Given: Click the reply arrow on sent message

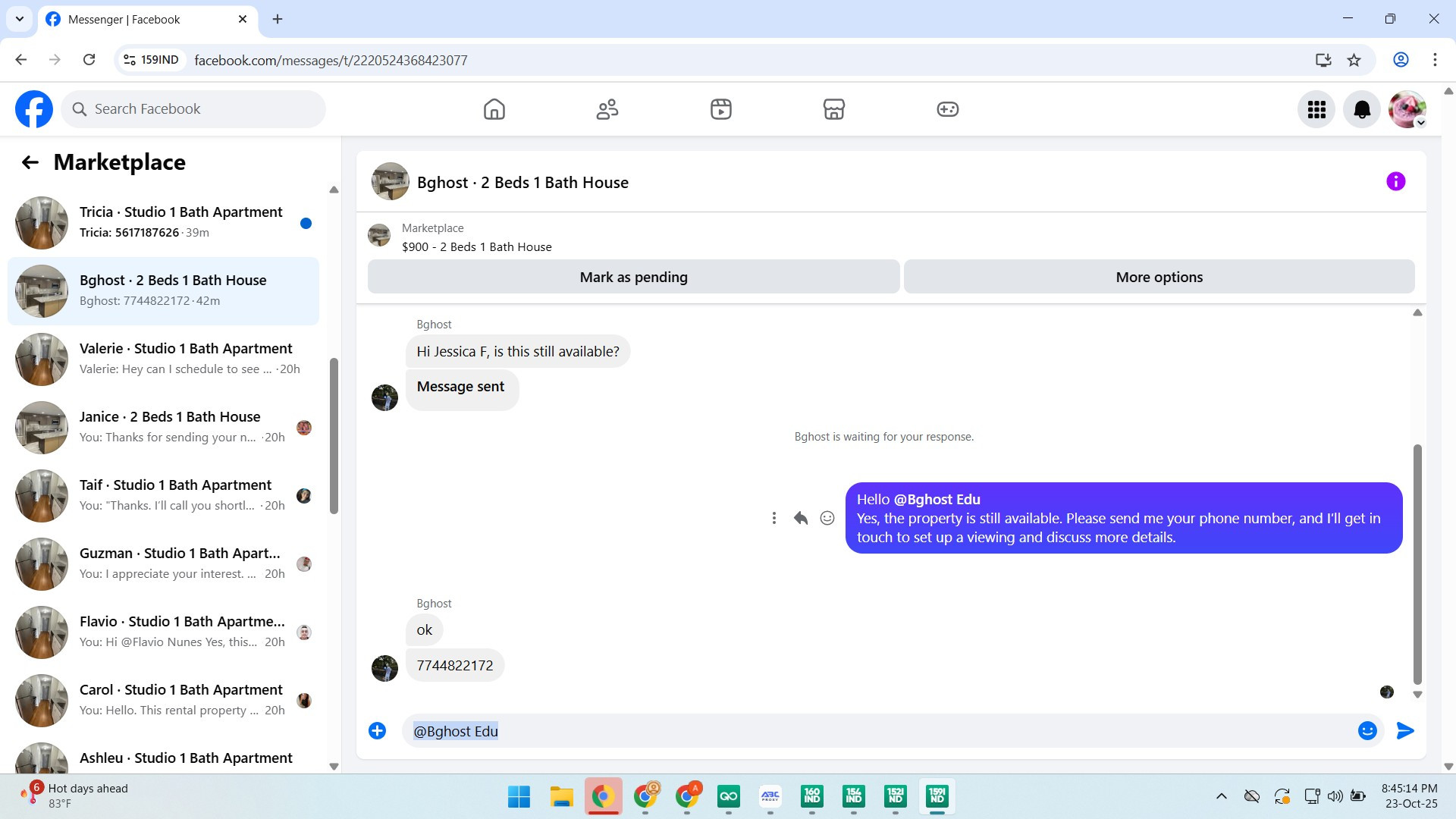Looking at the screenshot, I should coord(801,518).
